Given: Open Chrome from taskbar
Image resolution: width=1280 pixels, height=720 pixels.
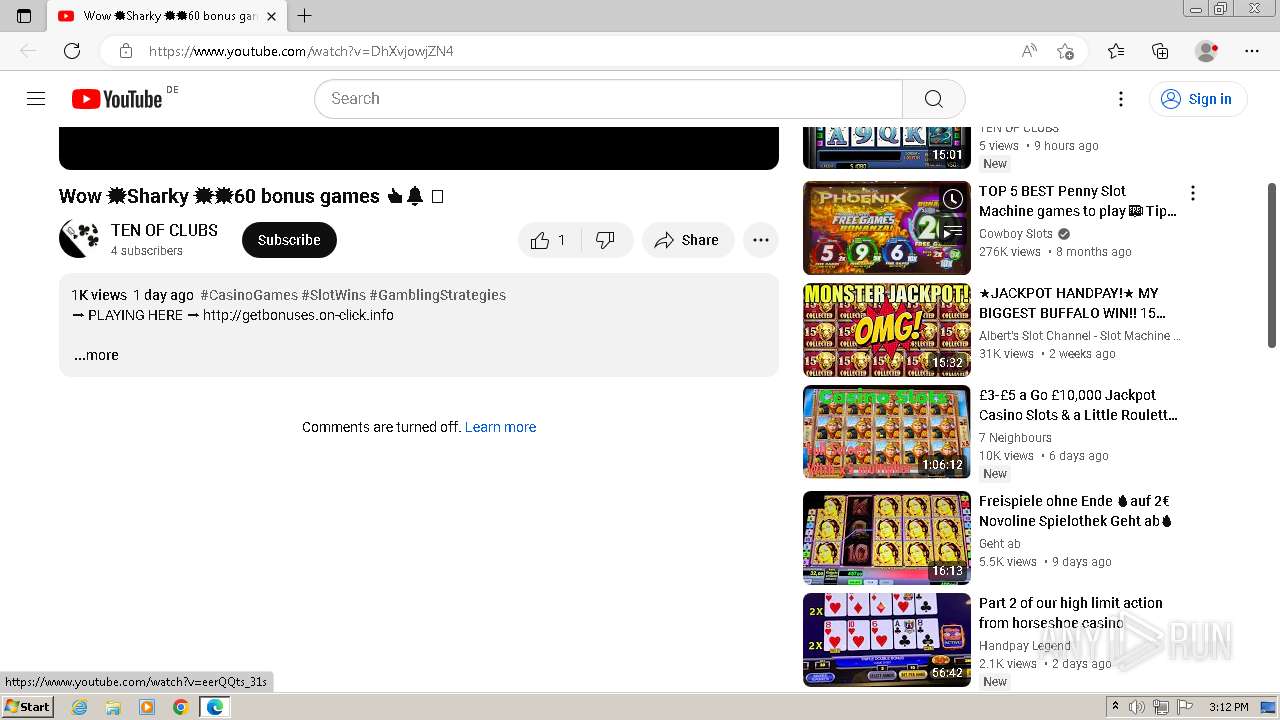Looking at the screenshot, I should 180,707.
